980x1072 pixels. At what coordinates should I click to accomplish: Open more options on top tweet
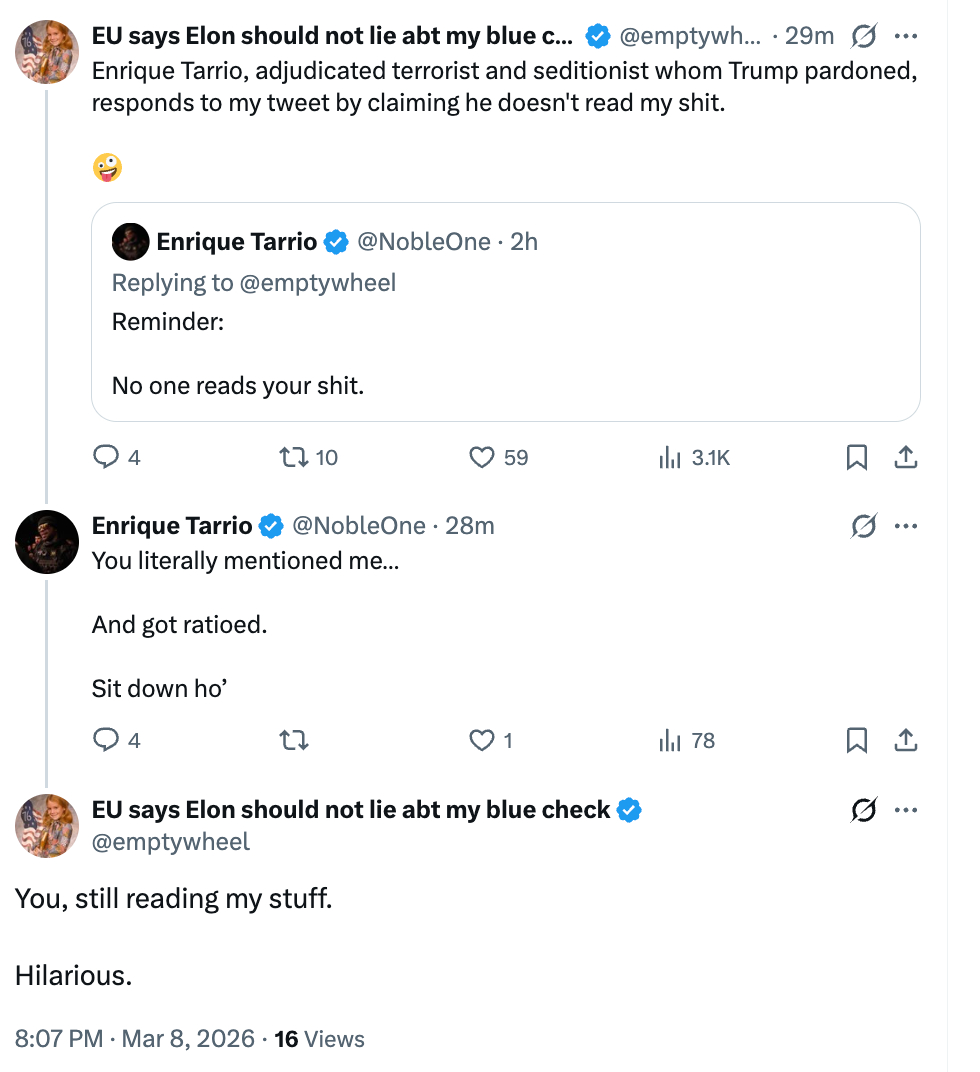coord(906,37)
